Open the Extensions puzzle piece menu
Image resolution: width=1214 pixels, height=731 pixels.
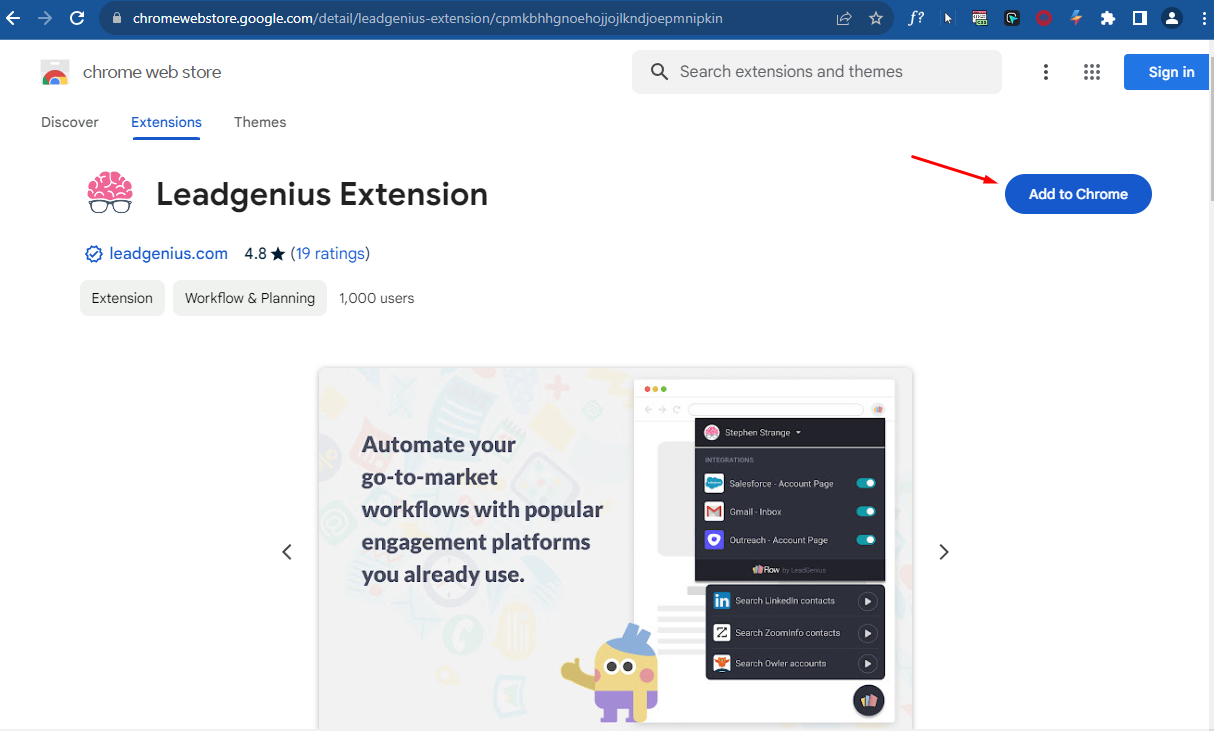(1108, 18)
